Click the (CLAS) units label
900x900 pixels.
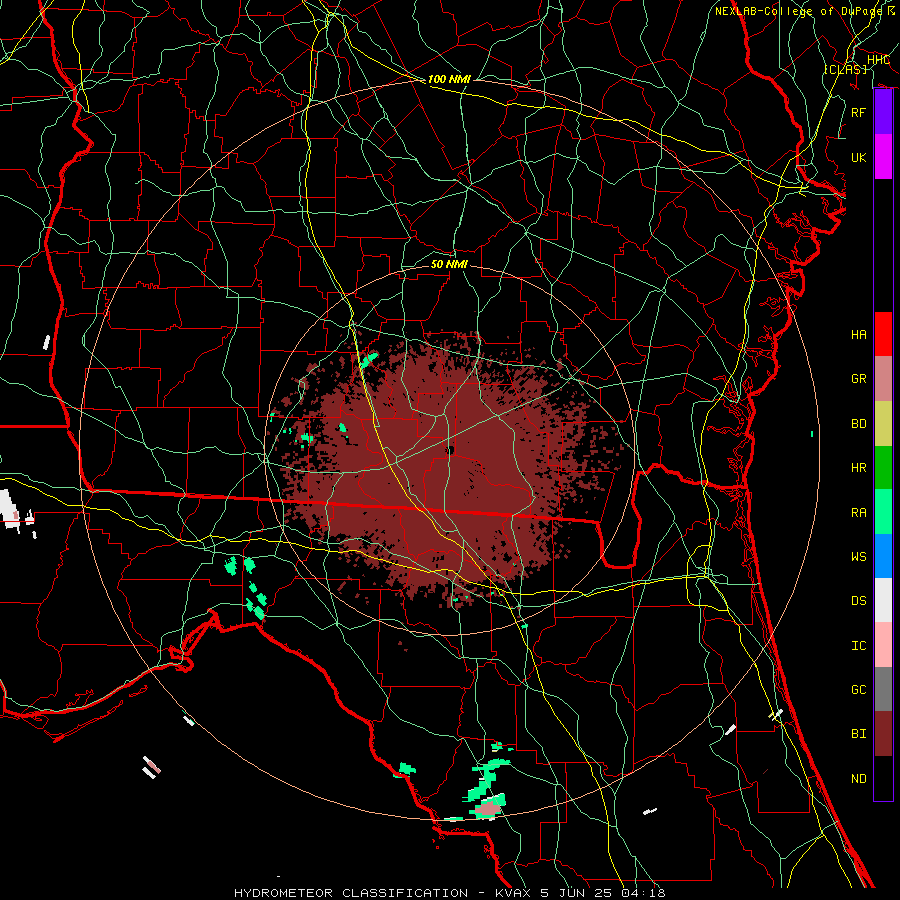pyautogui.click(x=845, y=69)
